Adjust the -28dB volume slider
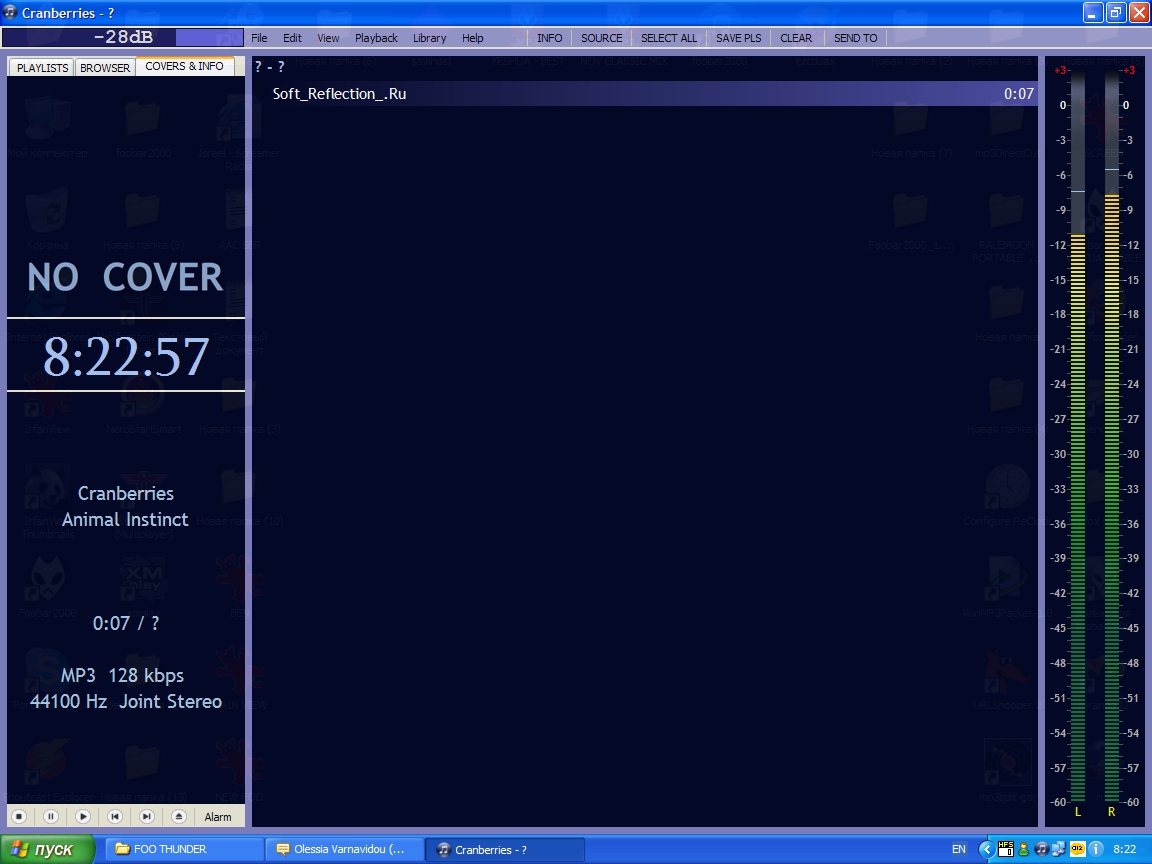 [123, 37]
